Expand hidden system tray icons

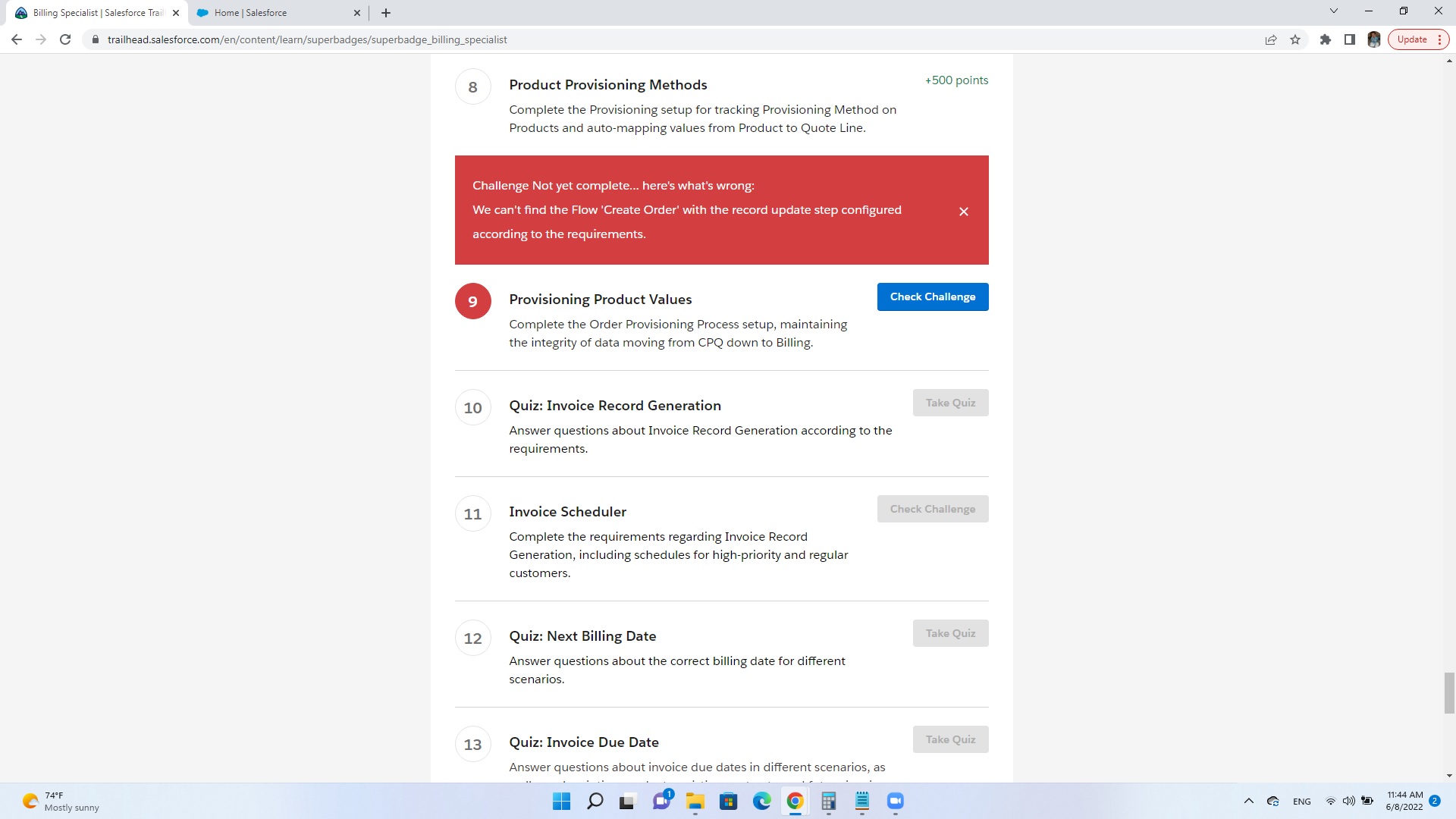tap(1248, 801)
